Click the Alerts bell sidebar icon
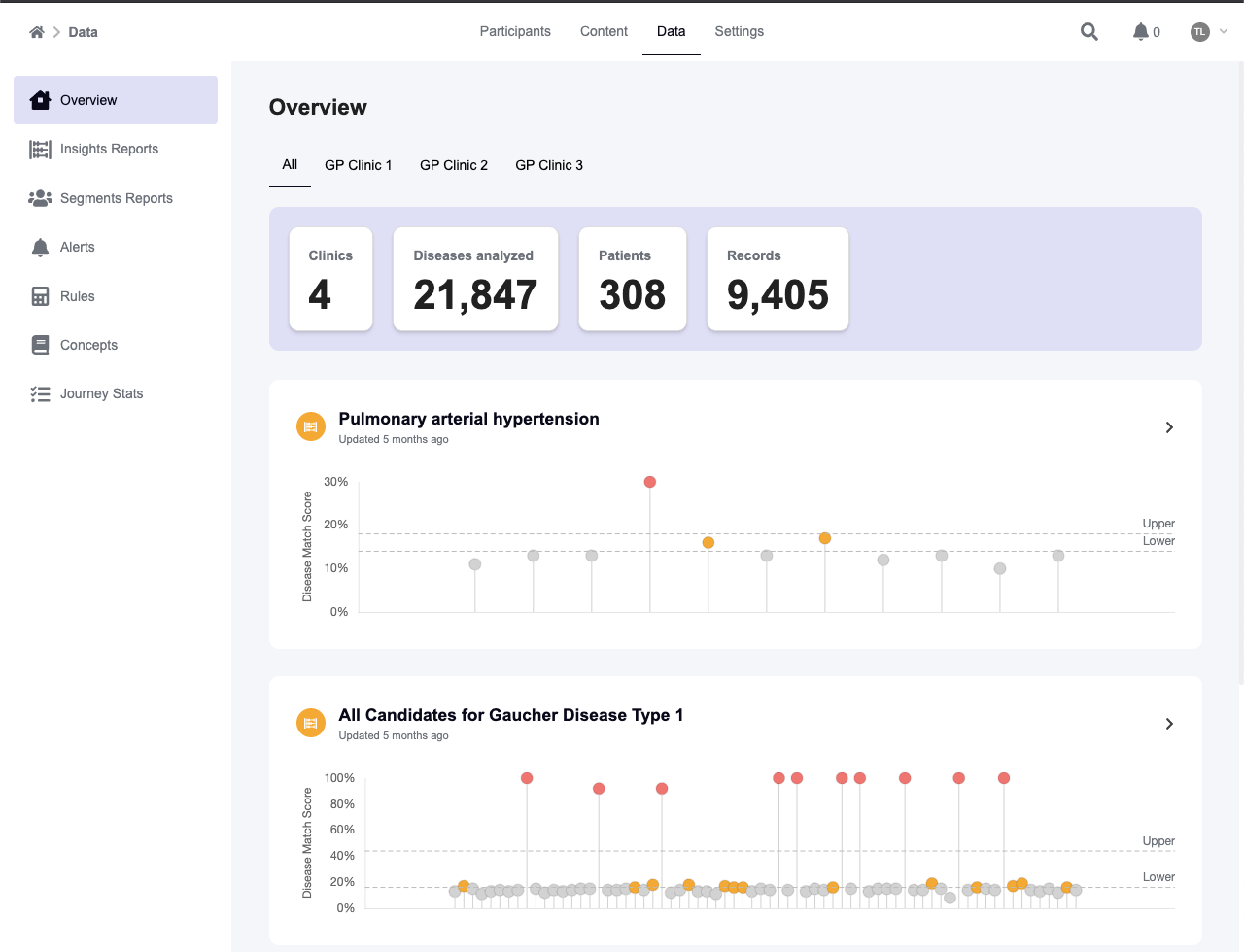1244x952 pixels. click(40, 248)
